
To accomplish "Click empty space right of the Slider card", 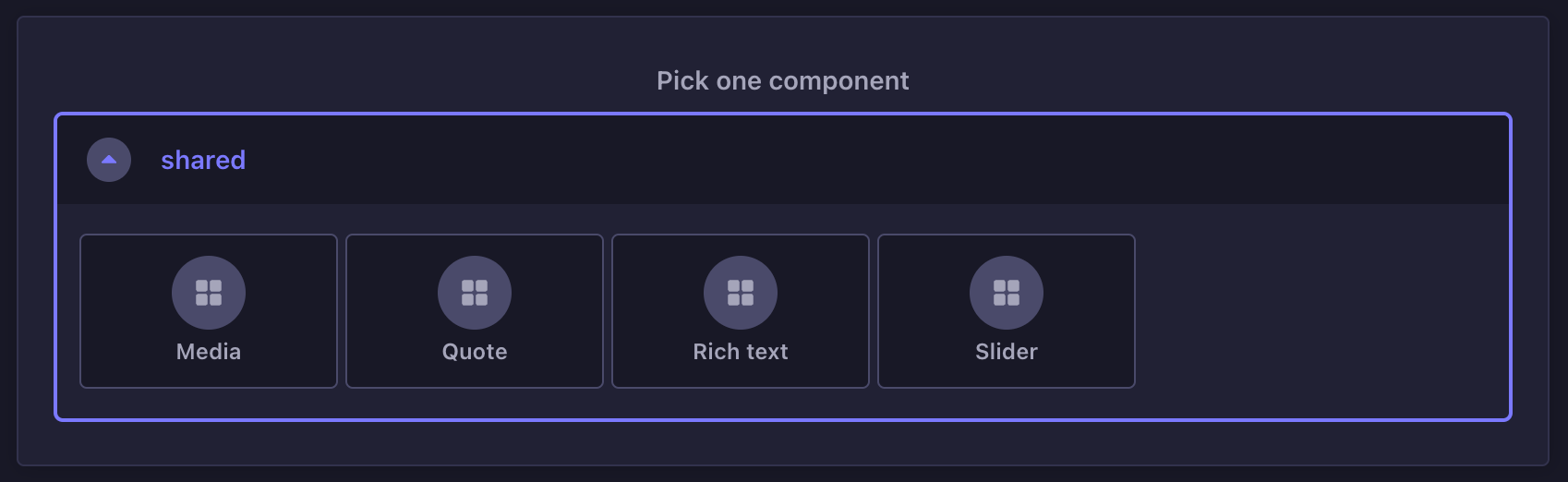I will point(1321,311).
